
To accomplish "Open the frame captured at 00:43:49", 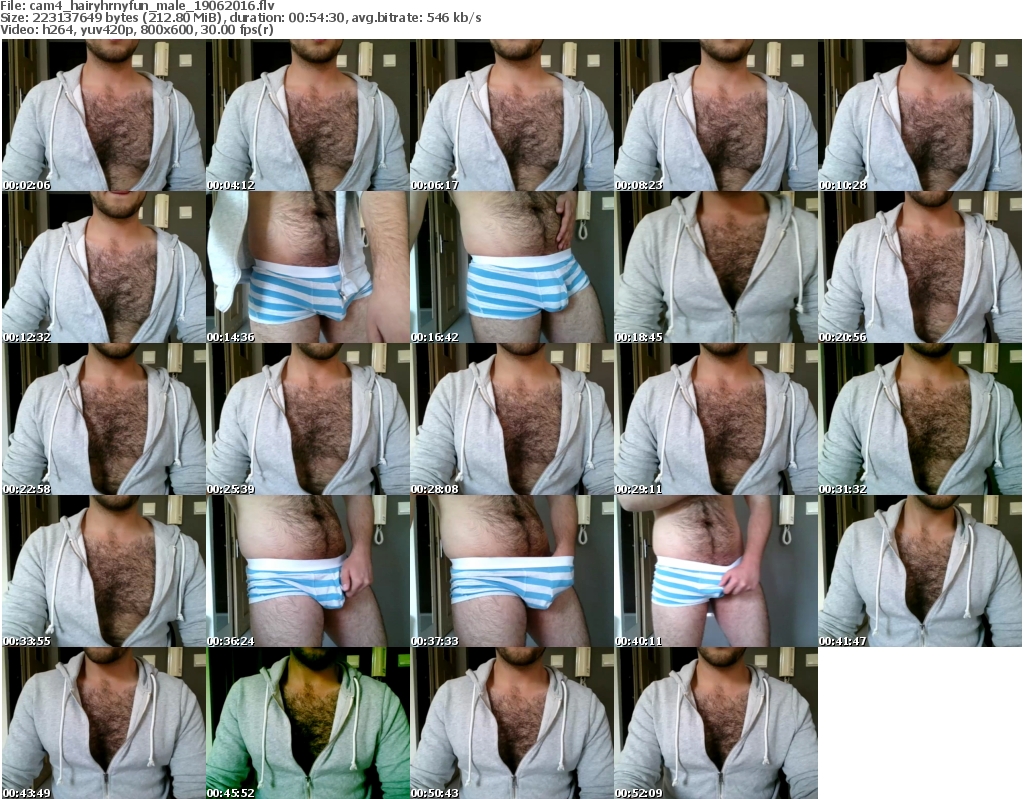I will pyautogui.click(x=104, y=723).
